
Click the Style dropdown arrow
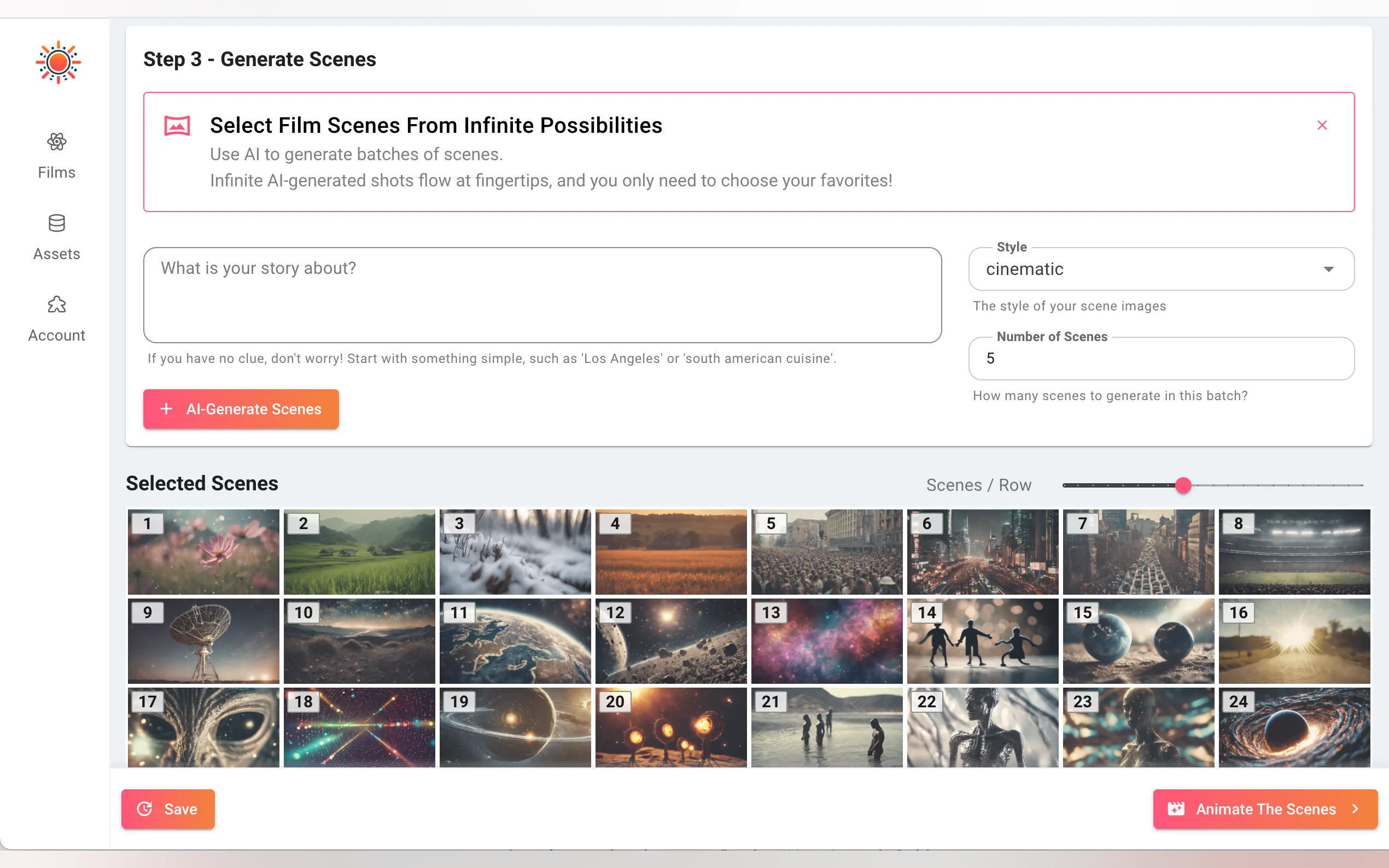pos(1328,269)
